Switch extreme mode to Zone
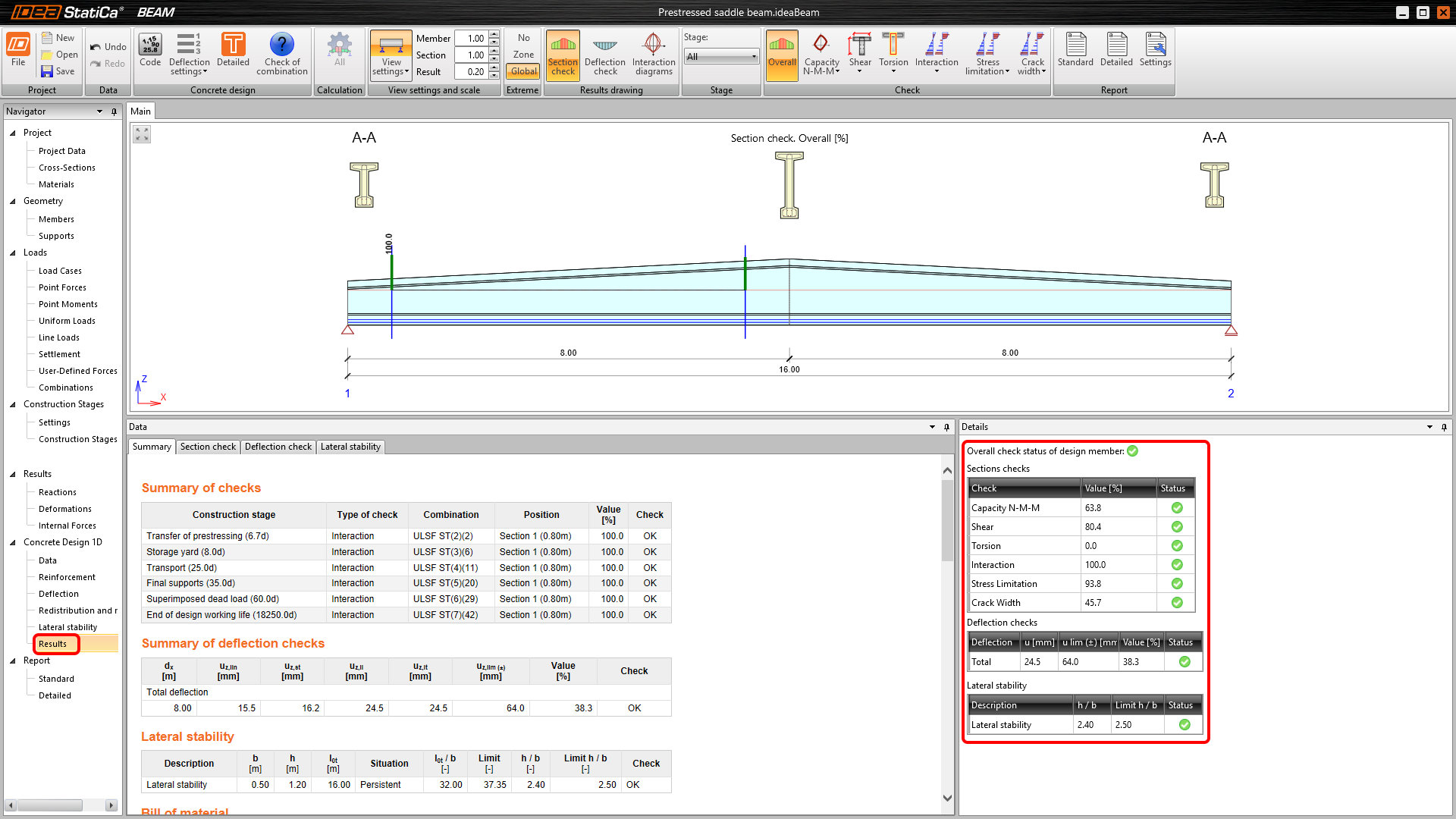 523,55
